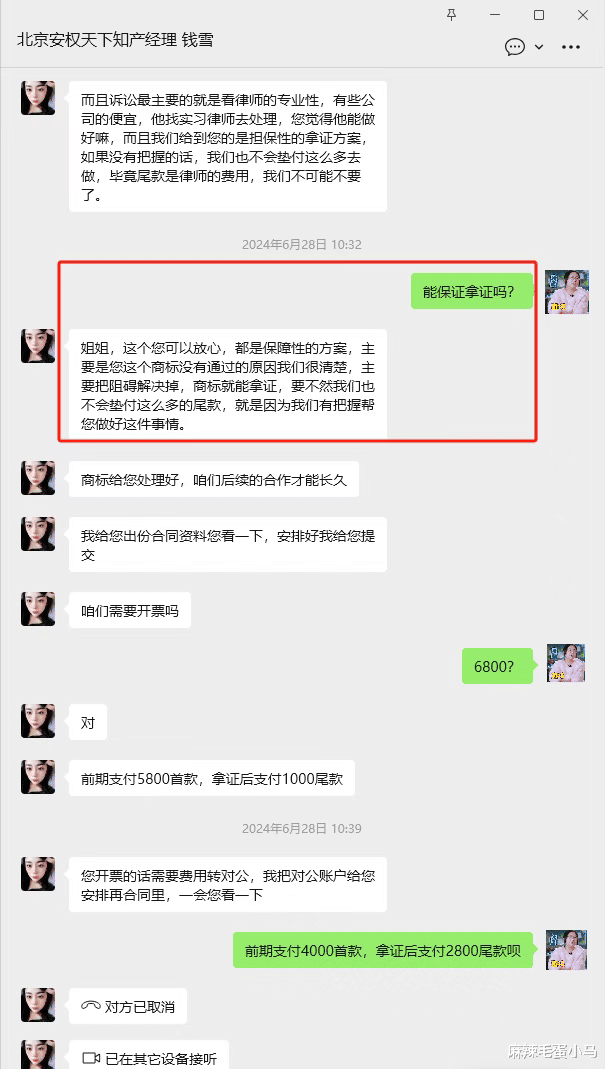Maximize the chat window

539,14
